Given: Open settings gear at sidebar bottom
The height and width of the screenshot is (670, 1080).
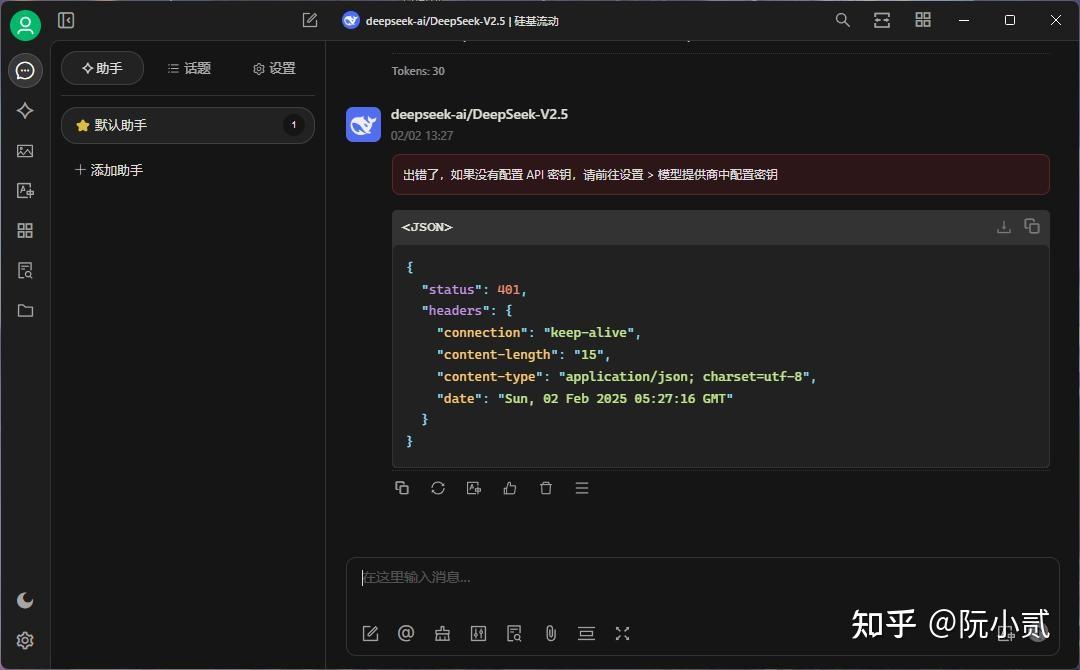Looking at the screenshot, I should tap(25, 640).
